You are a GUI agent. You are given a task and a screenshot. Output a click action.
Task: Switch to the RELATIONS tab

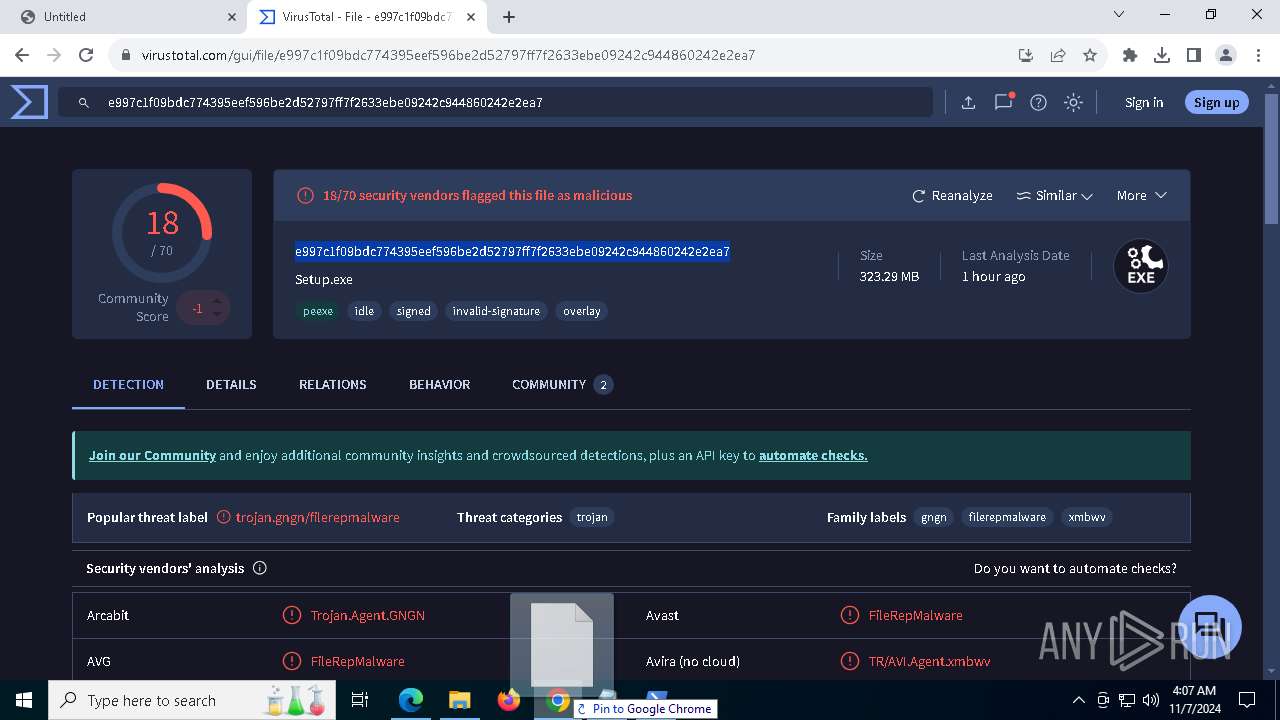332,384
